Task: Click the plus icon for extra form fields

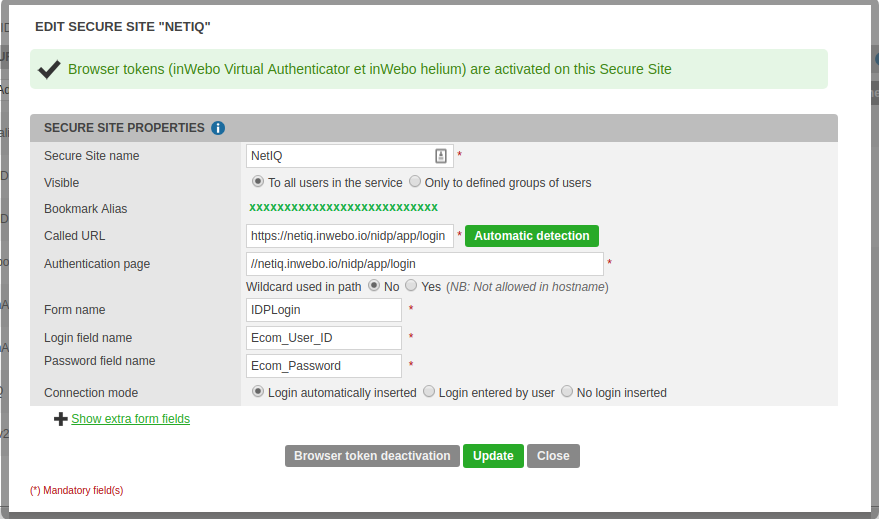Action: [61, 419]
